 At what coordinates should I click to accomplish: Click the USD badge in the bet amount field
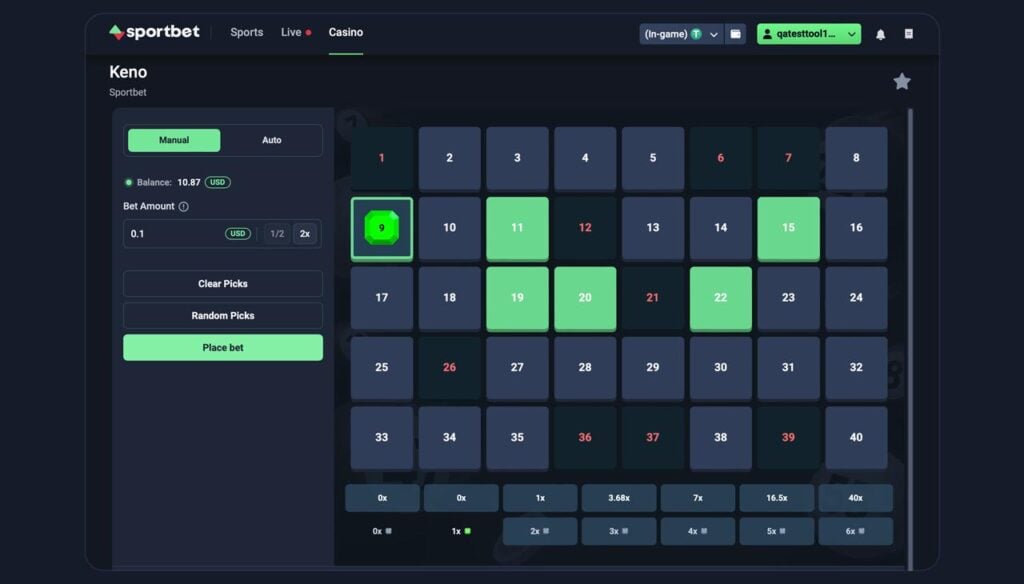238,233
